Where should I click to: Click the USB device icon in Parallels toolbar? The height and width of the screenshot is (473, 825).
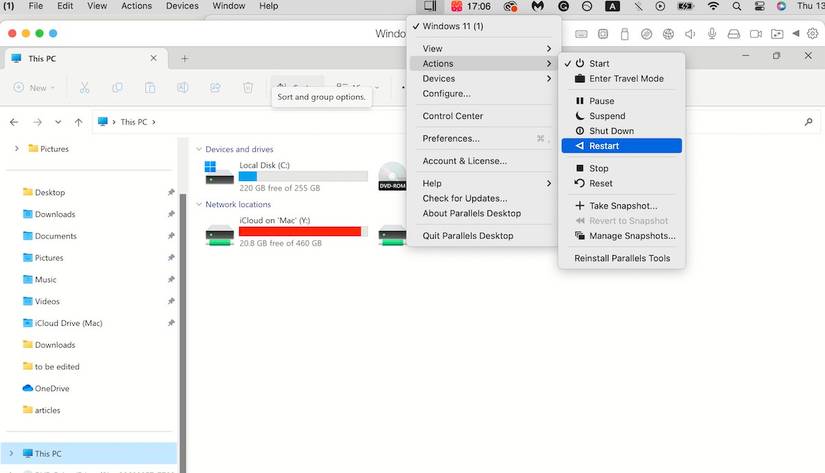[x=625, y=34]
